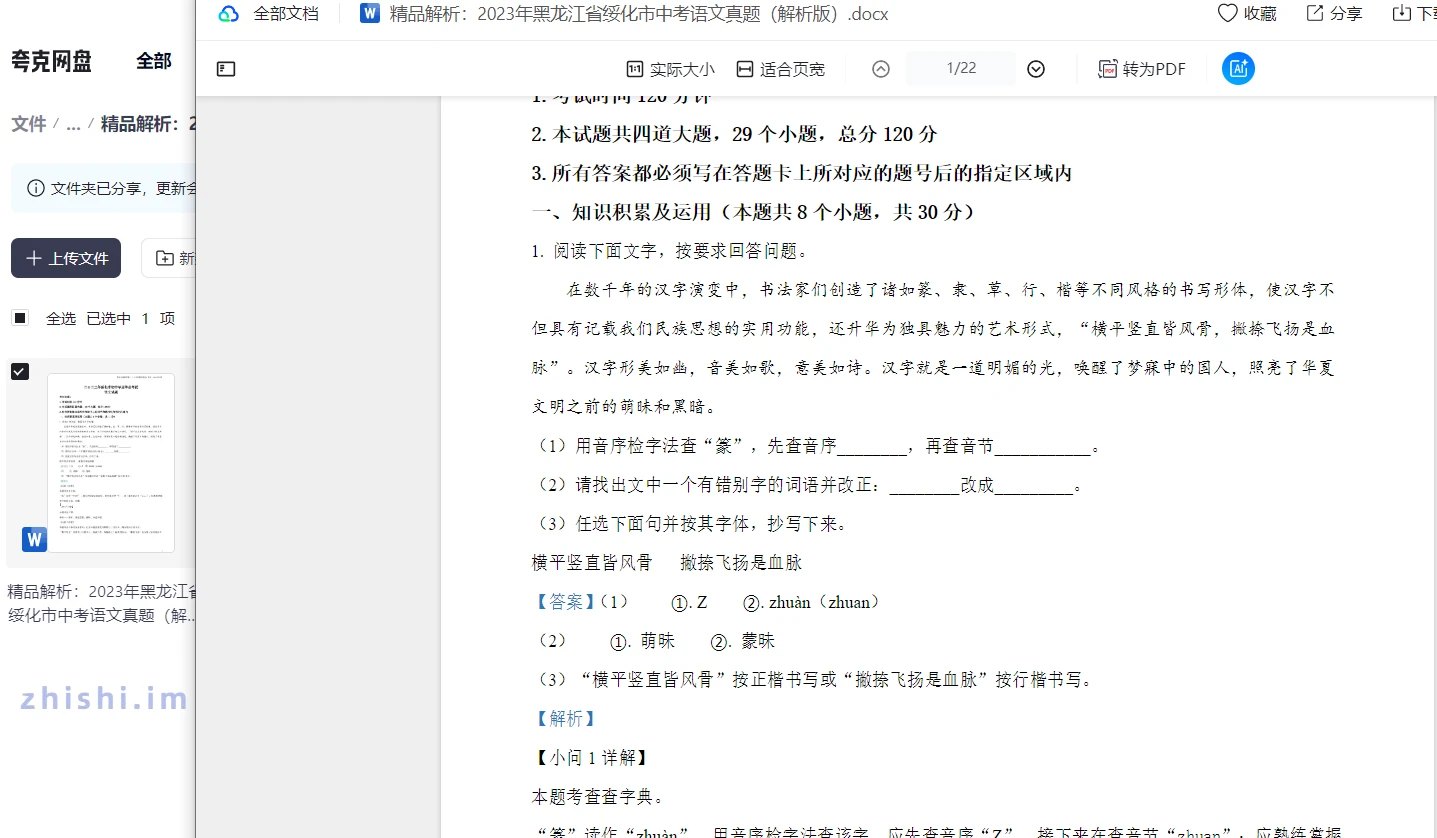Viewport: 1437px width, 838px height.
Task: Click line 本题考查查字典。
Action: click(598, 797)
